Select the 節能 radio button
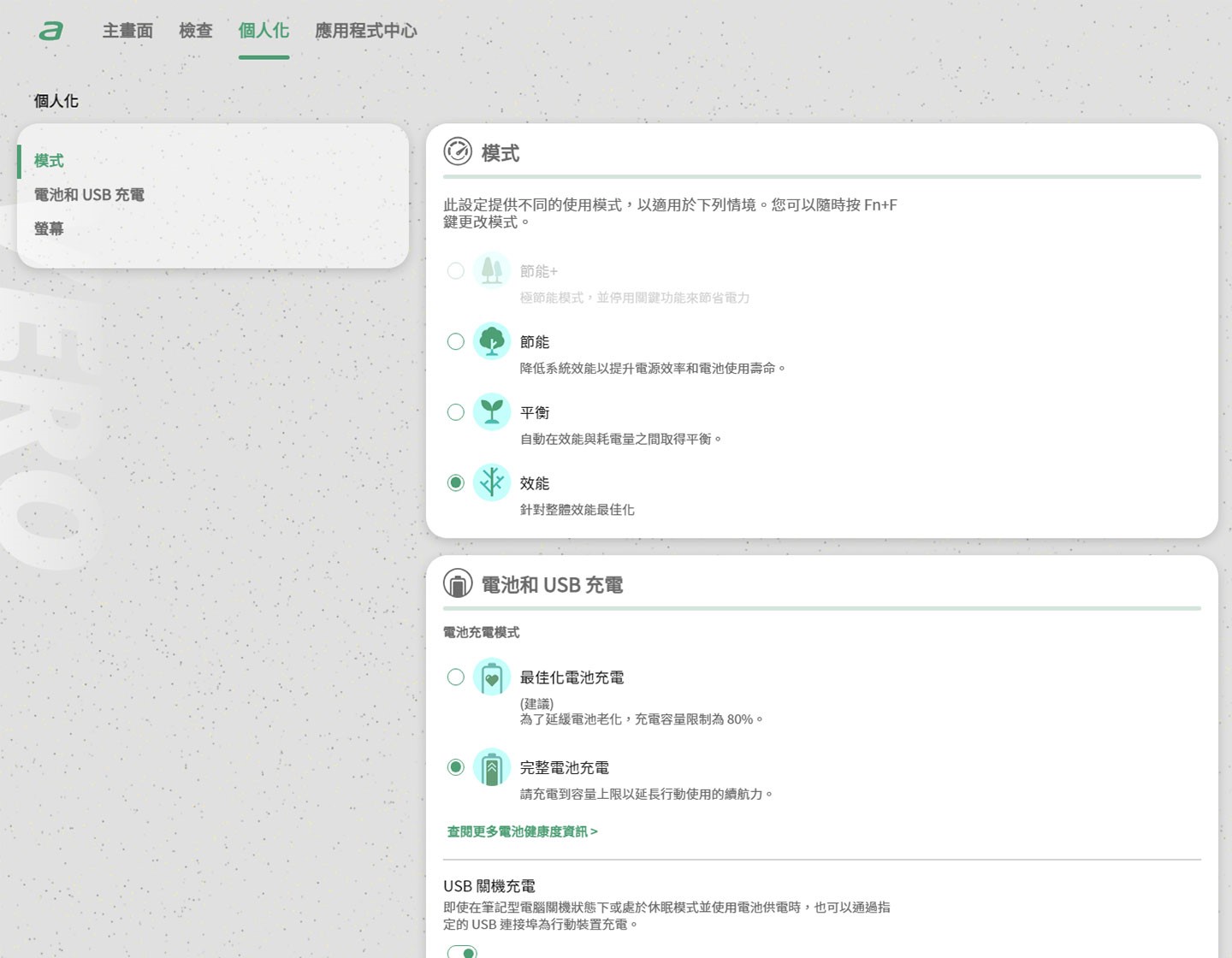The height and width of the screenshot is (958, 1232). click(x=456, y=342)
